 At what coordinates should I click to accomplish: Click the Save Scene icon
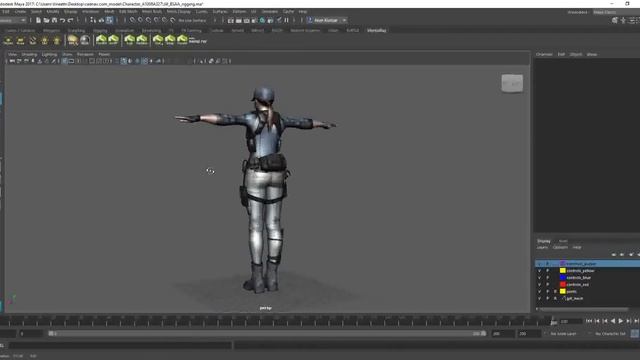pos(54,20)
